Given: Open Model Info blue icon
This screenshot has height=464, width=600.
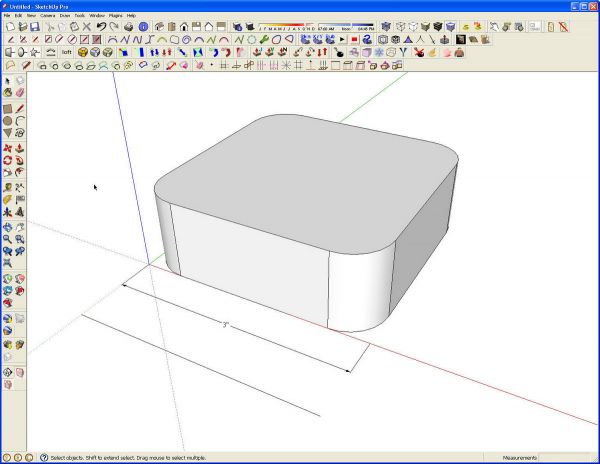Looking at the screenshot, I should pos(143,26).
